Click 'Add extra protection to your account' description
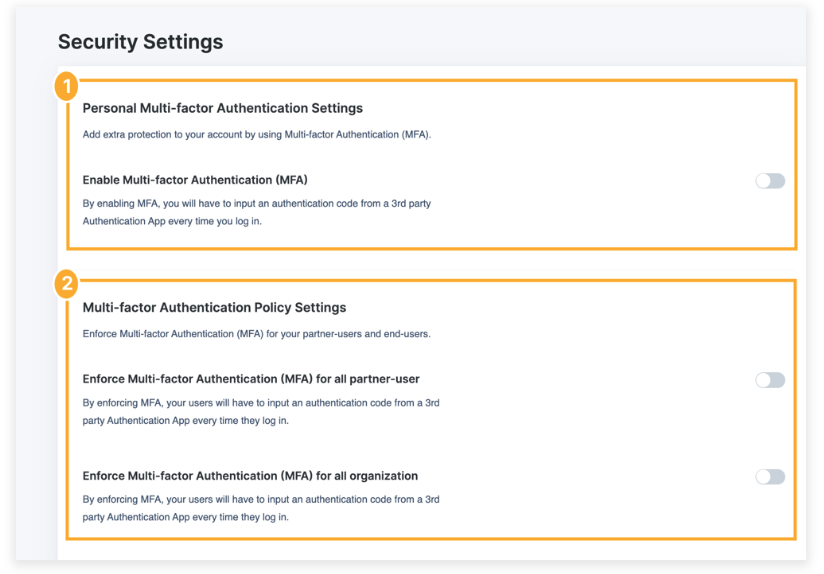The height and width of the screenshot is (574, 824). point(256,135)
